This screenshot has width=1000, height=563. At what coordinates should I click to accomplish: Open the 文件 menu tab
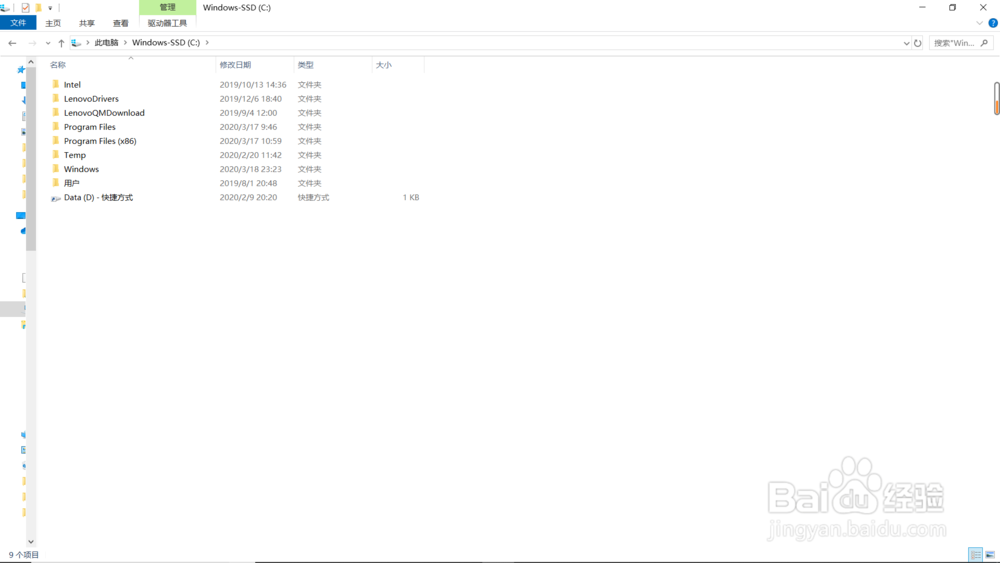pos(18,23)
